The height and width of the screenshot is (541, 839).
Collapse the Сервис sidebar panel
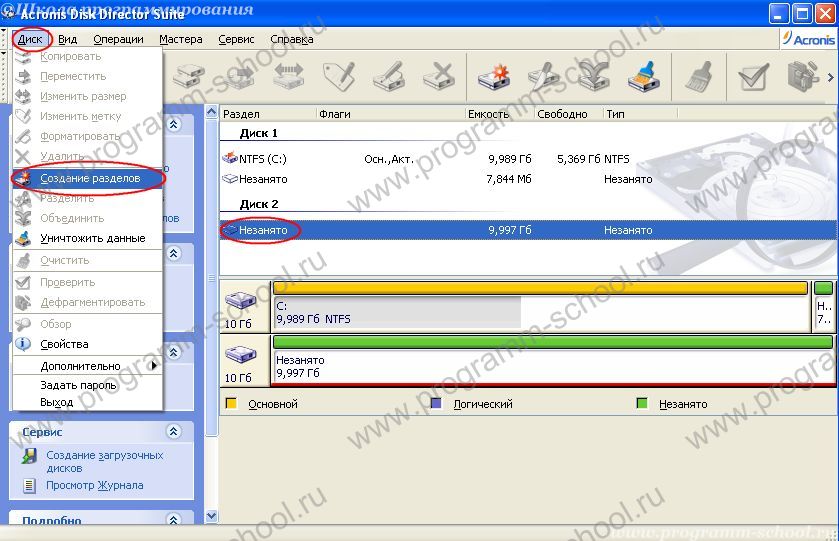pos(174,432)
